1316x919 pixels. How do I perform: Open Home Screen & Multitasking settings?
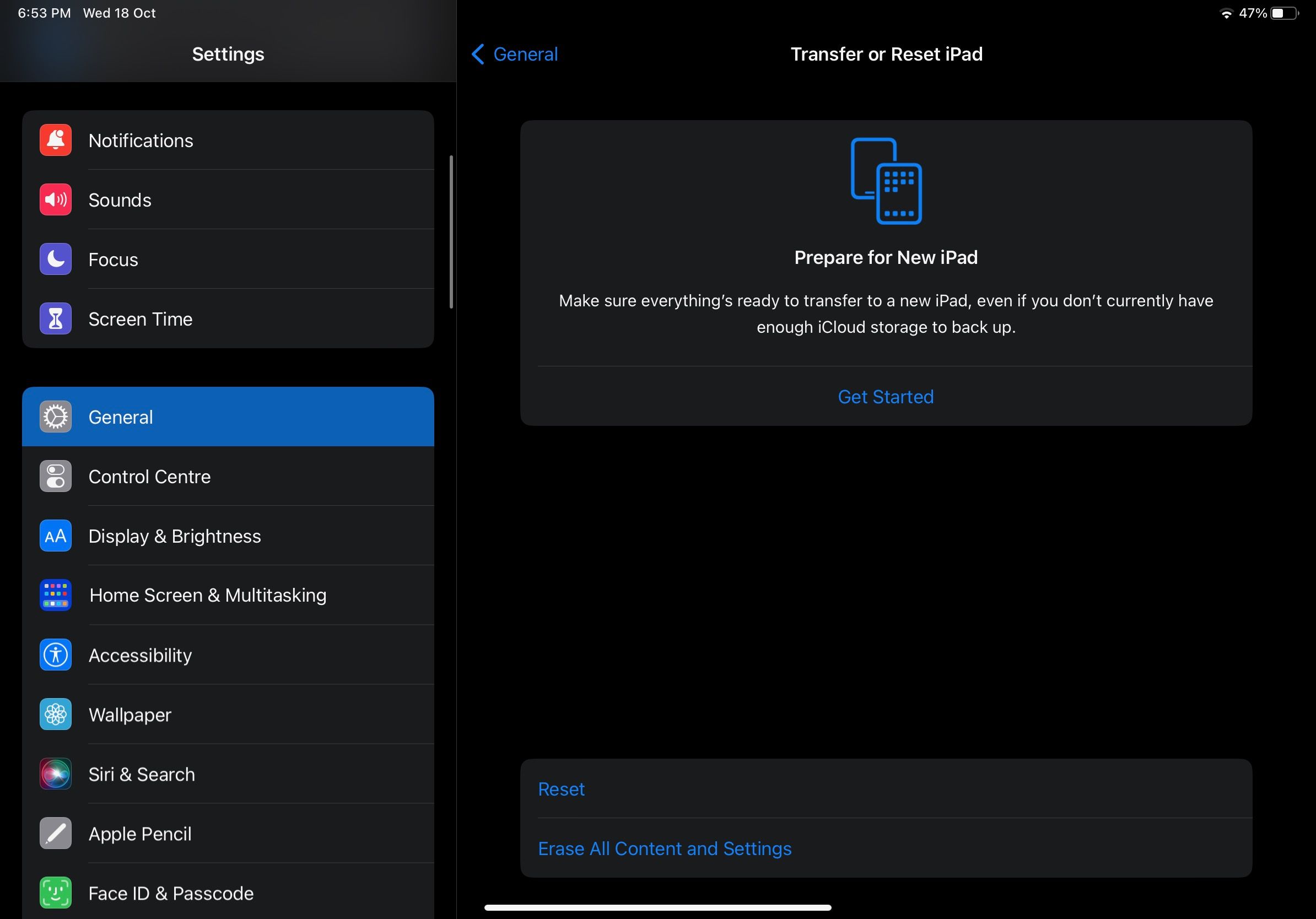click(x=208, y=595)
